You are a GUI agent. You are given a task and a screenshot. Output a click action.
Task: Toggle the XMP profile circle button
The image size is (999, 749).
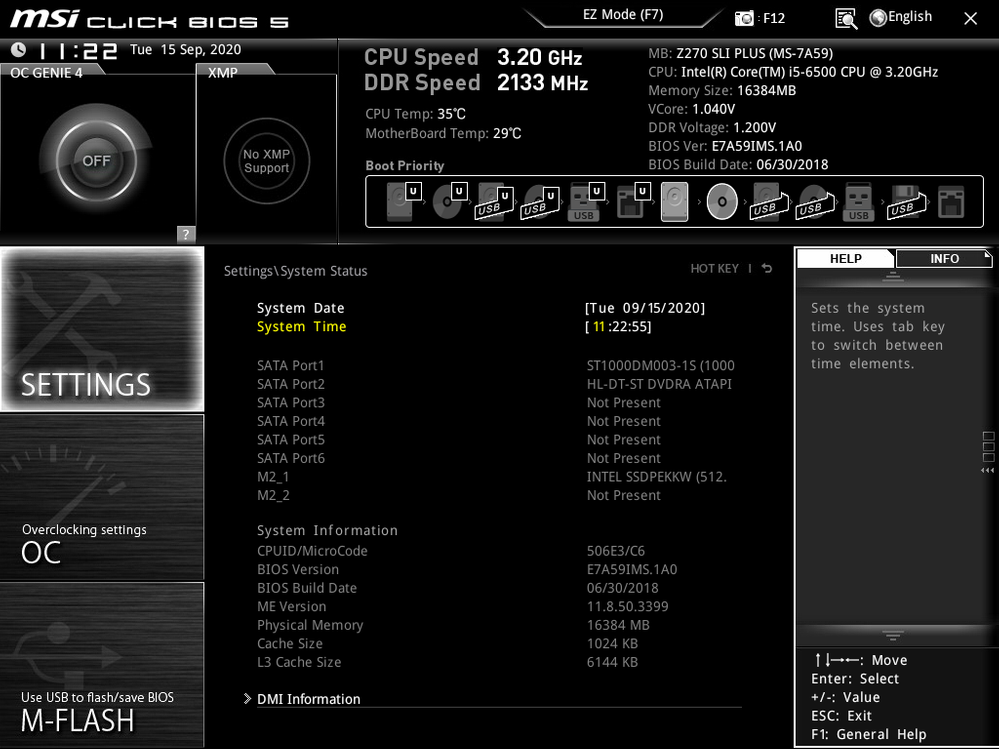point(266,161)
